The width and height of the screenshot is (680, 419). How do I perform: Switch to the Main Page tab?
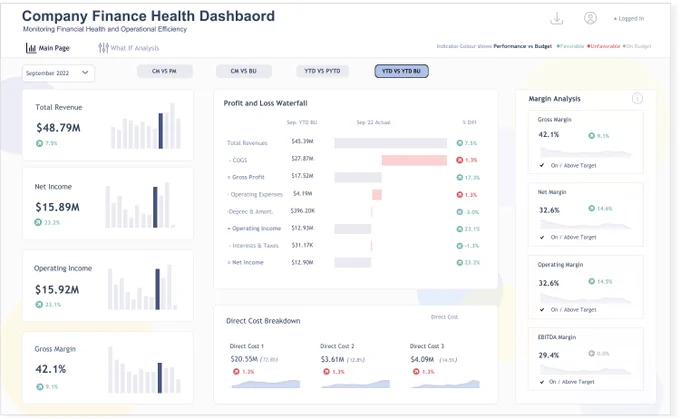[48, 48]
